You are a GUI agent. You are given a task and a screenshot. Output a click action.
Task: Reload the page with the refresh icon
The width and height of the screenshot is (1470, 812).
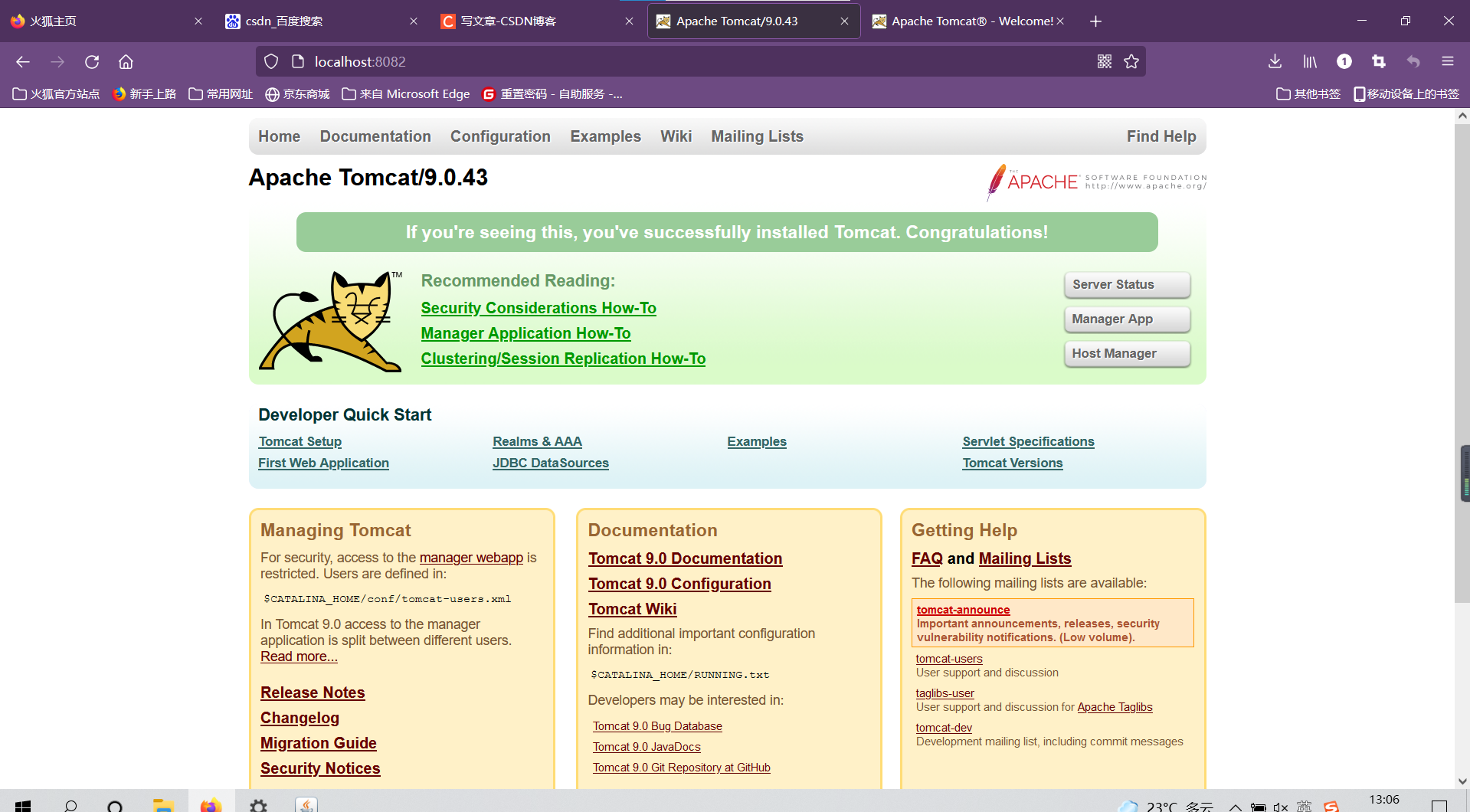point(92,62)
